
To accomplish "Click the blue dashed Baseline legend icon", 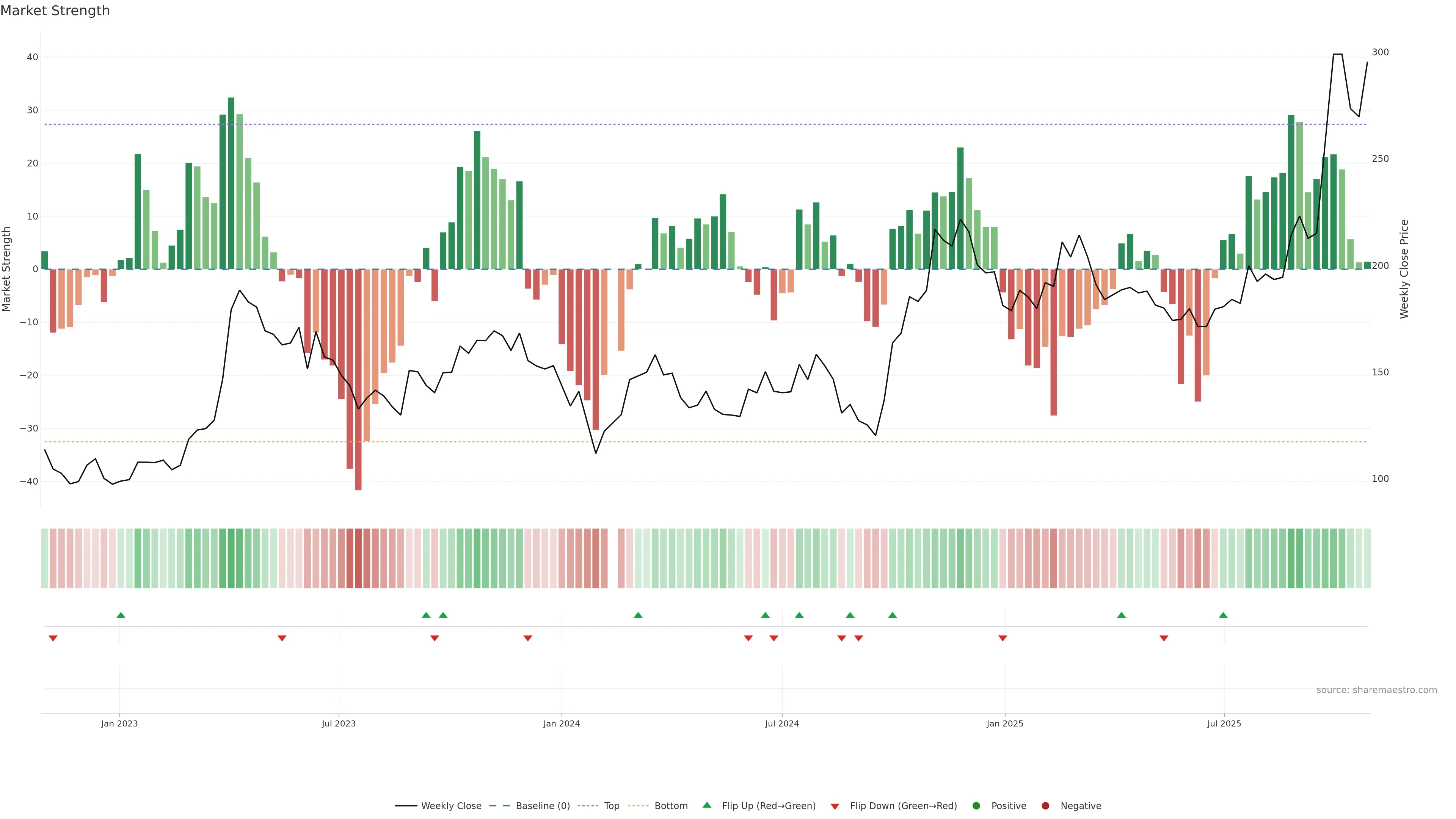I will pos(499,805).
